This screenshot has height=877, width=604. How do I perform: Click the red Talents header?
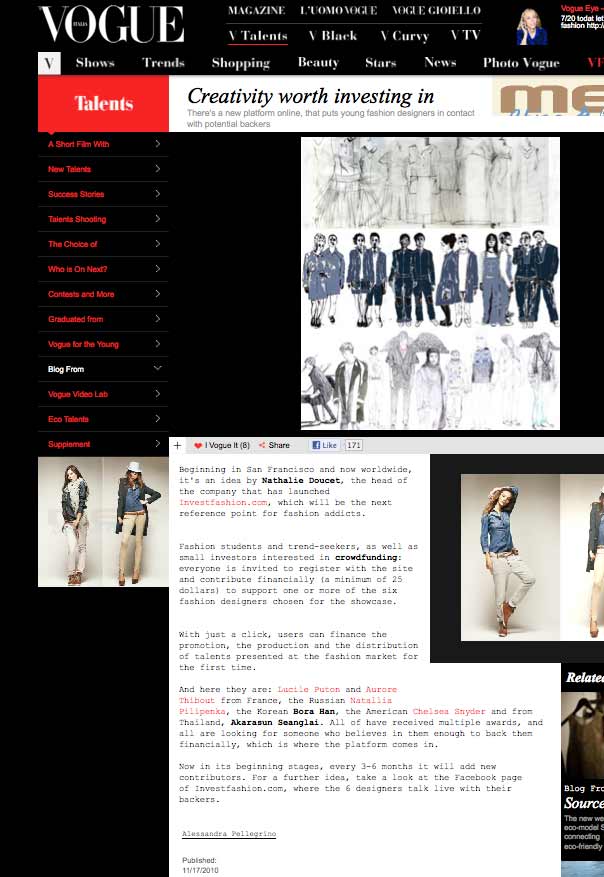103,103
